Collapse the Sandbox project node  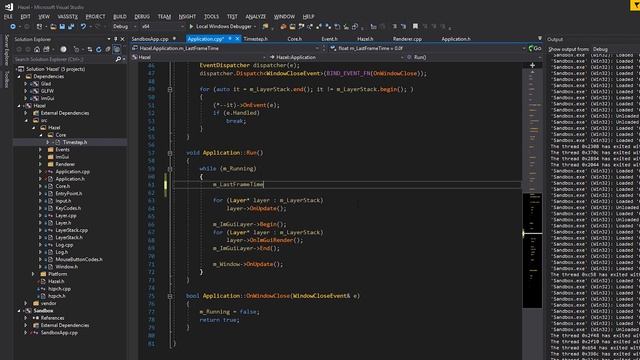click(19, 311)
